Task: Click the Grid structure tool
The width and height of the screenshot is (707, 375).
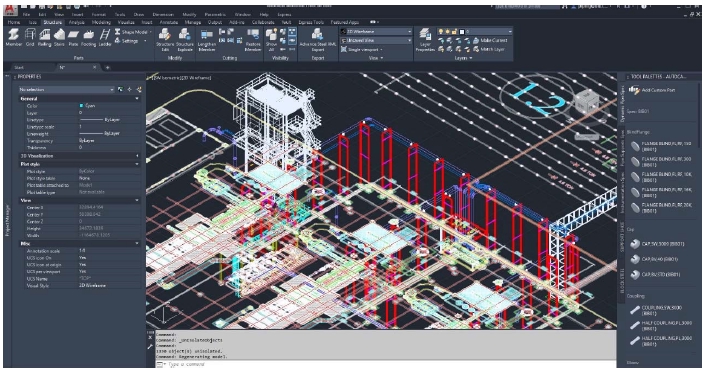Action: [x=30, y=37]
